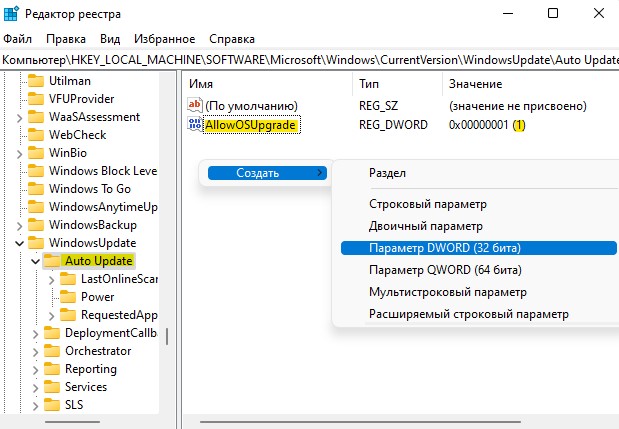Expand the Reporting key arrow
Screen dimensions: 619x429
point(36,369)
